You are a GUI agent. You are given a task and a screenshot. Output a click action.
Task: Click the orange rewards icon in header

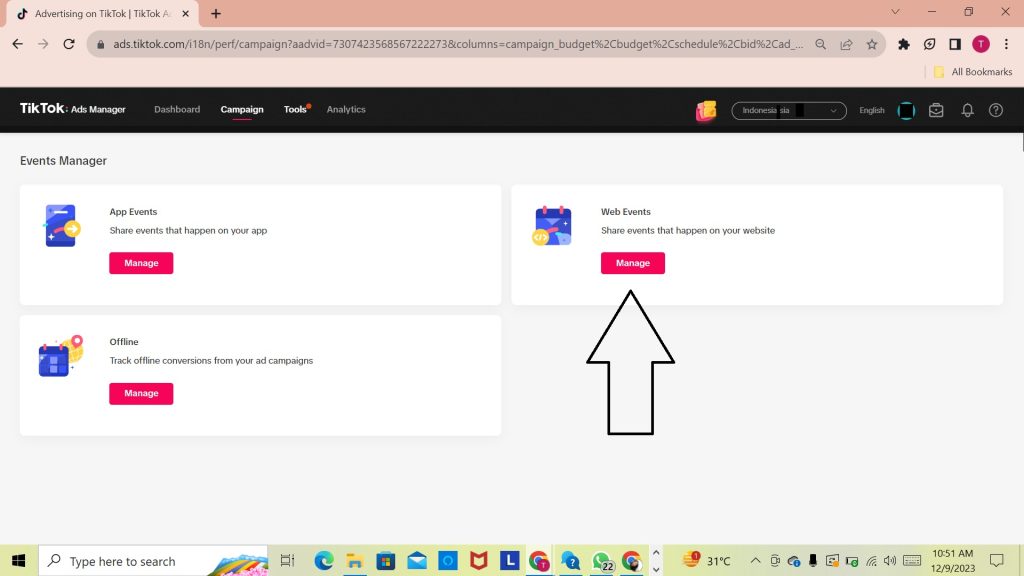706,110
